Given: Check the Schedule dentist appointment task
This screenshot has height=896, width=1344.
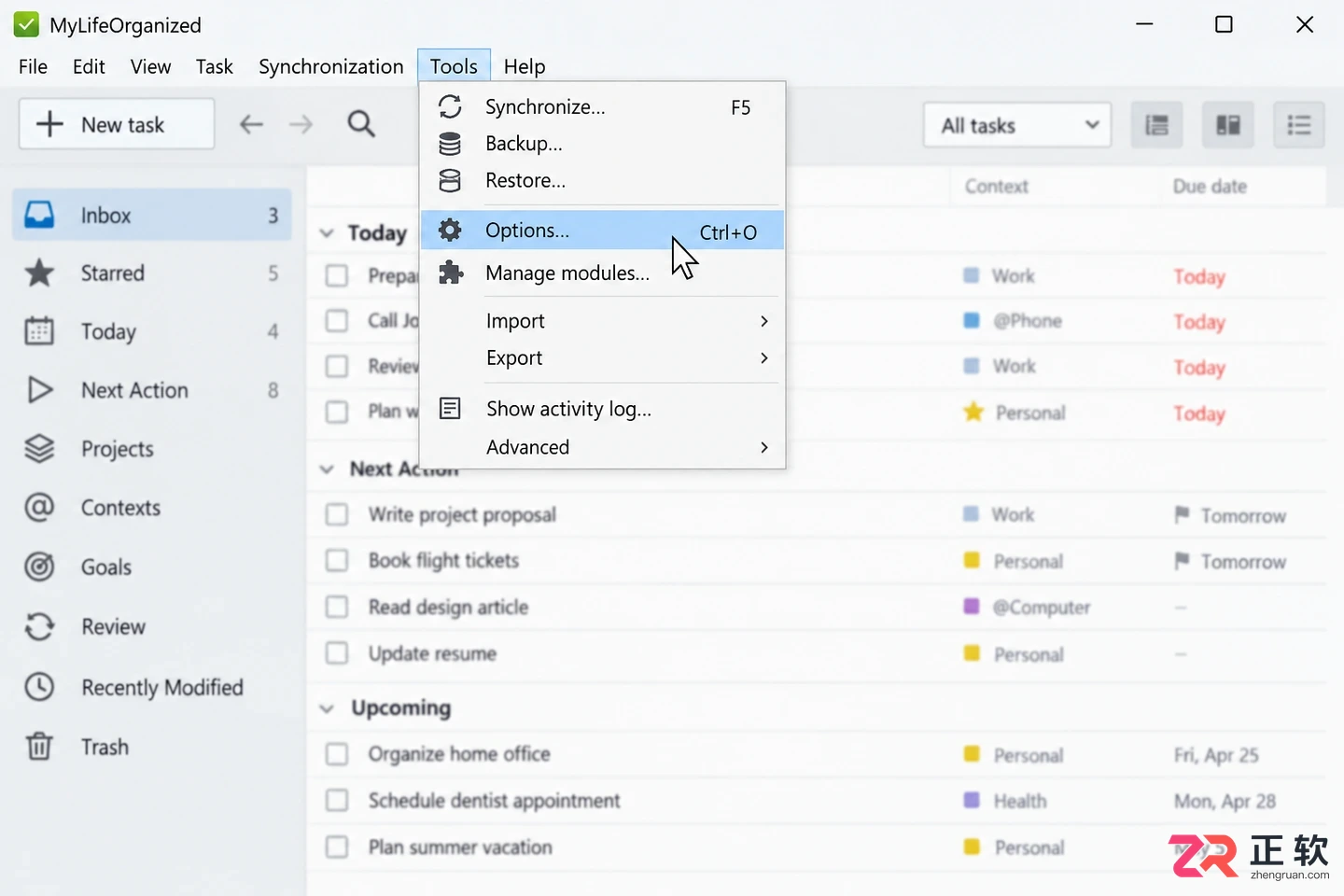Looking at the screenshot, I should 337,800.
